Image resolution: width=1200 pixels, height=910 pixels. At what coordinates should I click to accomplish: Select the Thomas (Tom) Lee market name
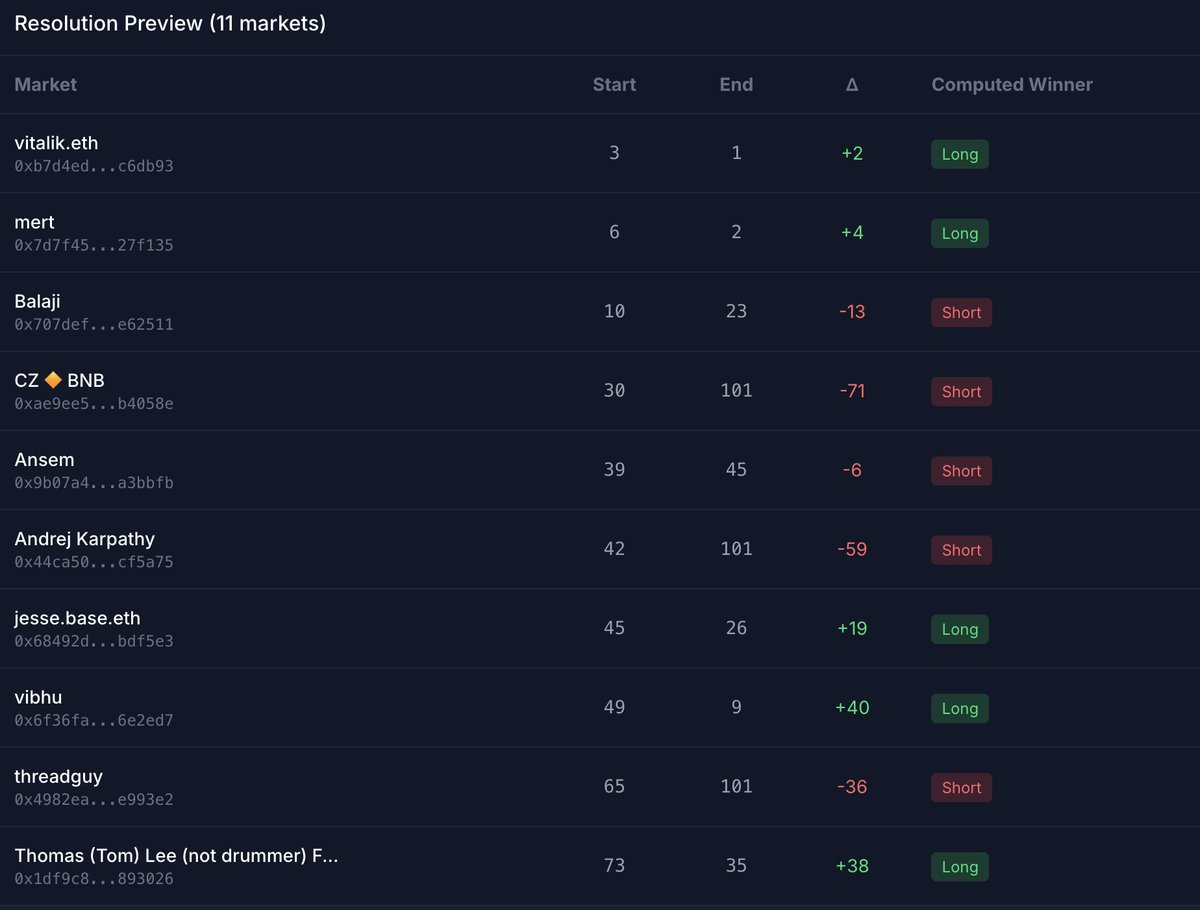176,855
